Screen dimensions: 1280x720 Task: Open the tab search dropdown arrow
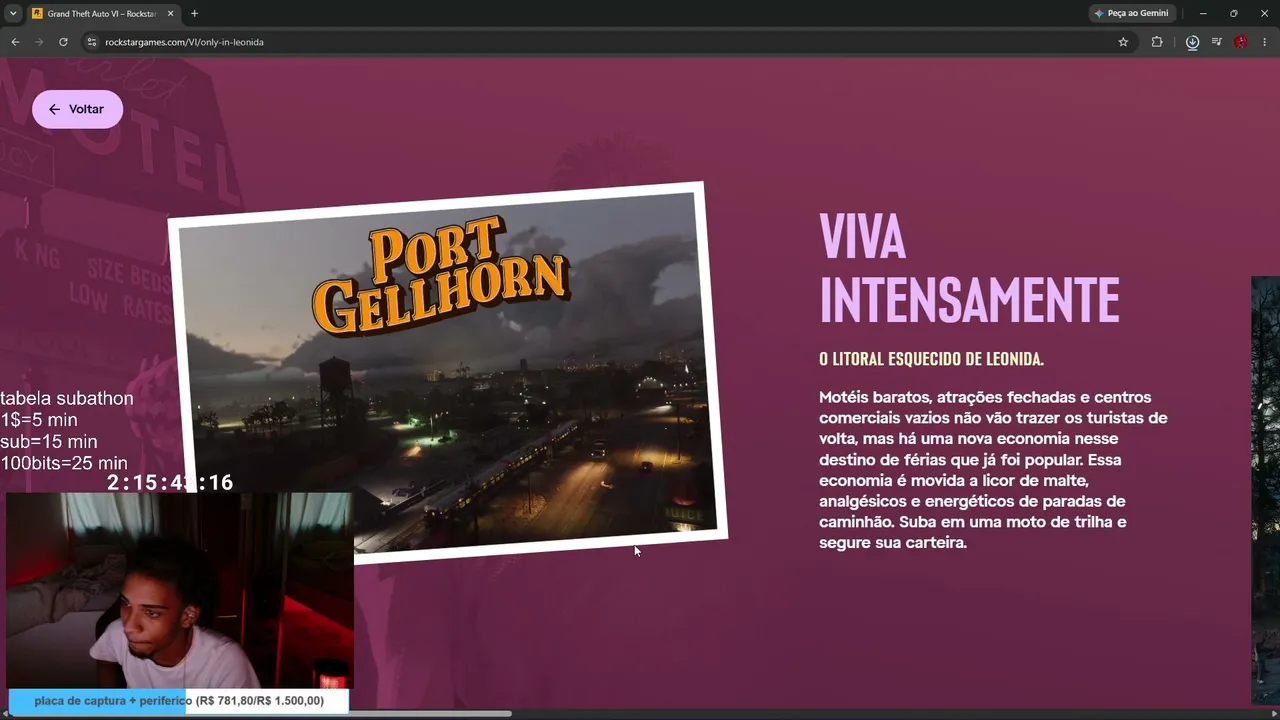(x=13, y=13)
